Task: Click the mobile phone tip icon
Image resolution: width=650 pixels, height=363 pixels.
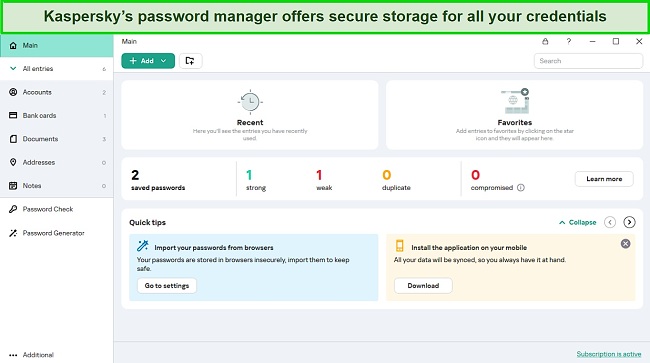Action: (400, 246)
